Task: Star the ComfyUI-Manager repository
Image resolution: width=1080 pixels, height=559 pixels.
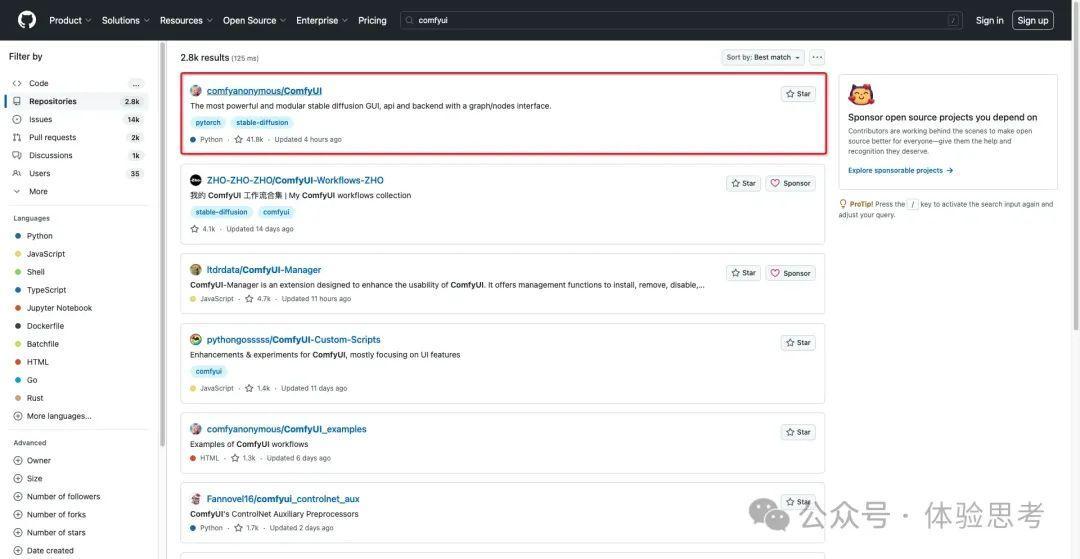Action: (743, 273)
